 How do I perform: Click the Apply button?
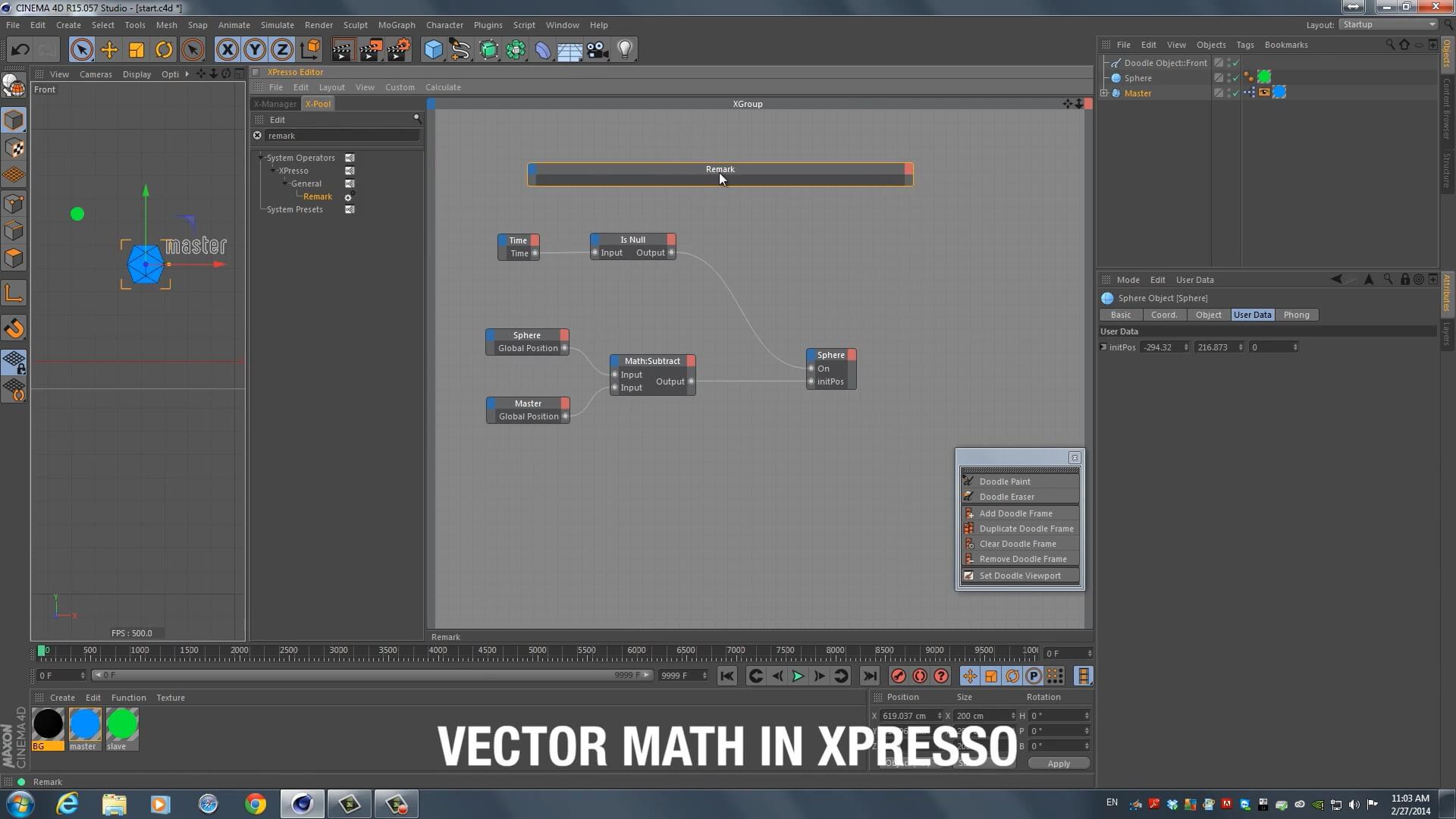[x=1058, y=764]
